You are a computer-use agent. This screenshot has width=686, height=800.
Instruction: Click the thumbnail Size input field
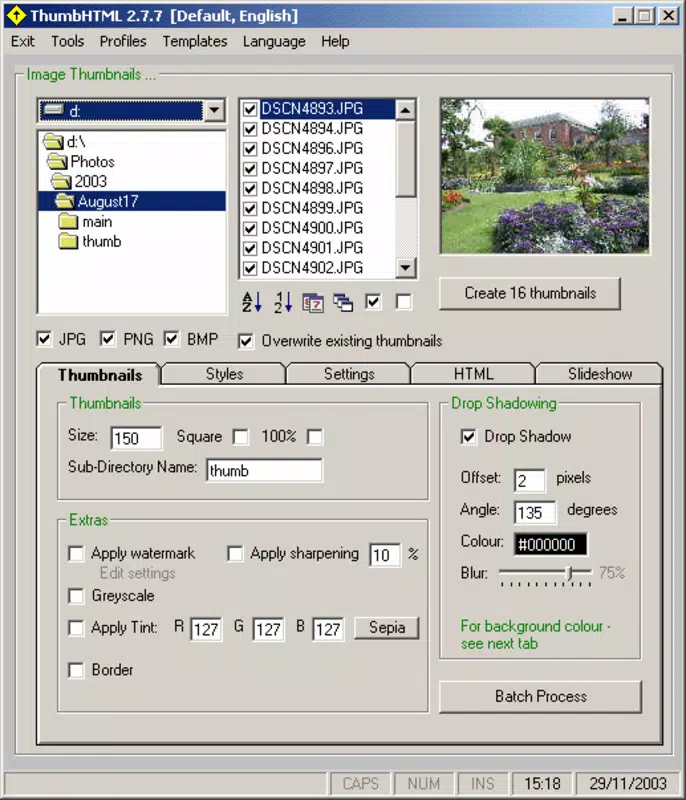click(136, 438)
